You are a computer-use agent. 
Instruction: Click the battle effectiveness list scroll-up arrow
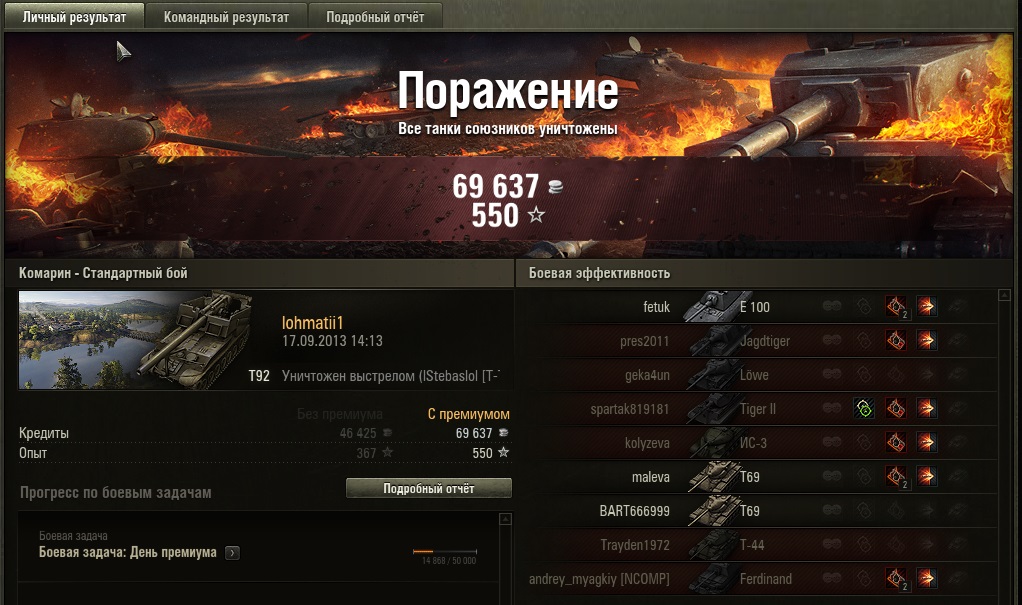point(1004,296)
